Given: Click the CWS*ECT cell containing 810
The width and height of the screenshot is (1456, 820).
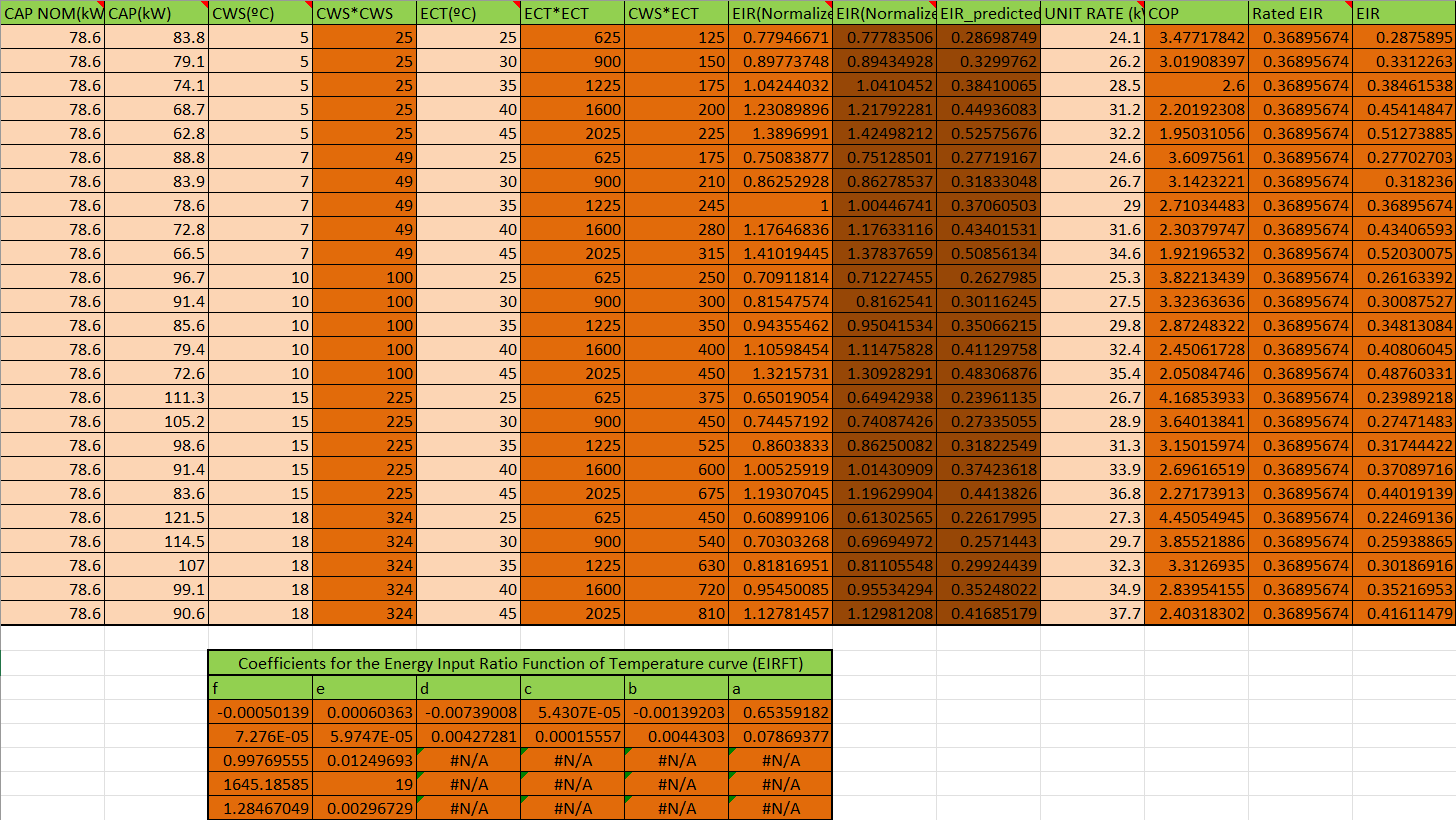Looking at the screenshot, I should pos(676,614).
